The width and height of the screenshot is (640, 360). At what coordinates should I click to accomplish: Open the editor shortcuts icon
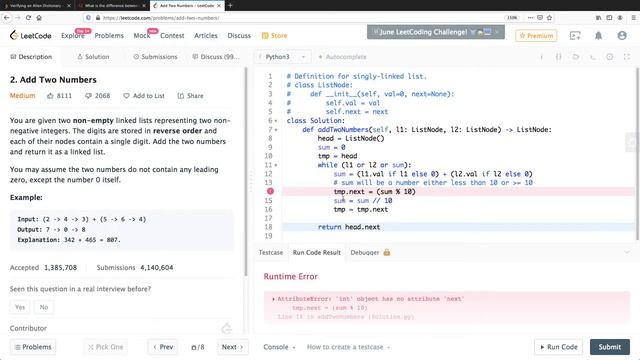tap(593, 57)
